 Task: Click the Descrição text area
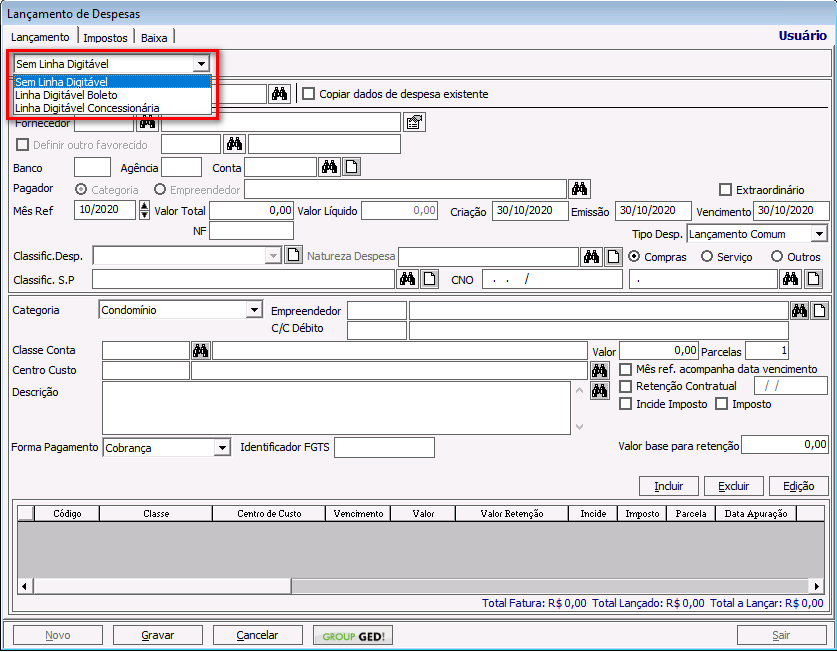[336, 408]
